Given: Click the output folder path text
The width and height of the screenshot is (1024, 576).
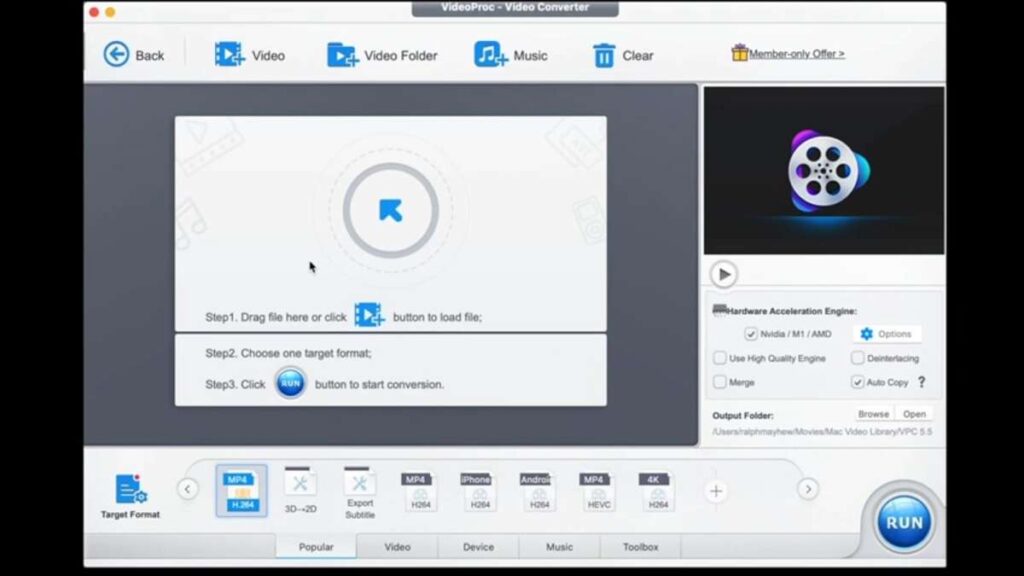Looking at the screenshot, I should pyautogui.click(x=822, y=432).
